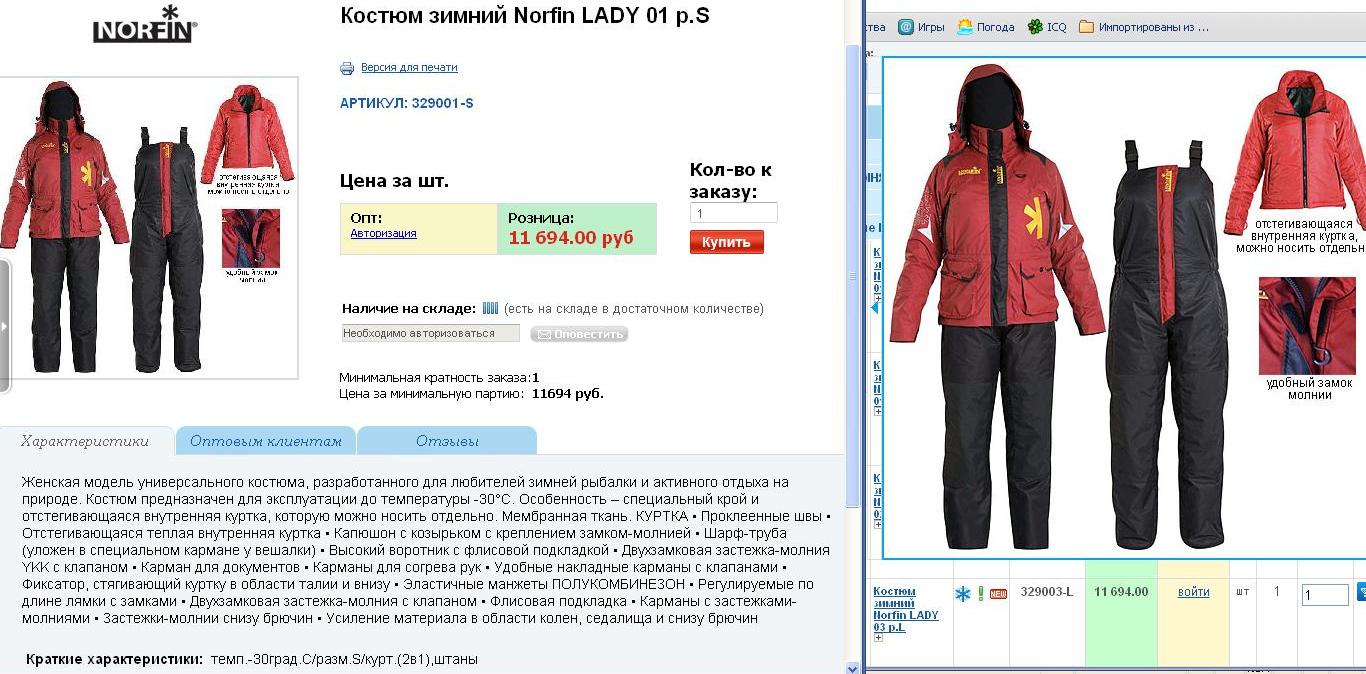Follow the Авторизация link under Опт

click(383, 233)
